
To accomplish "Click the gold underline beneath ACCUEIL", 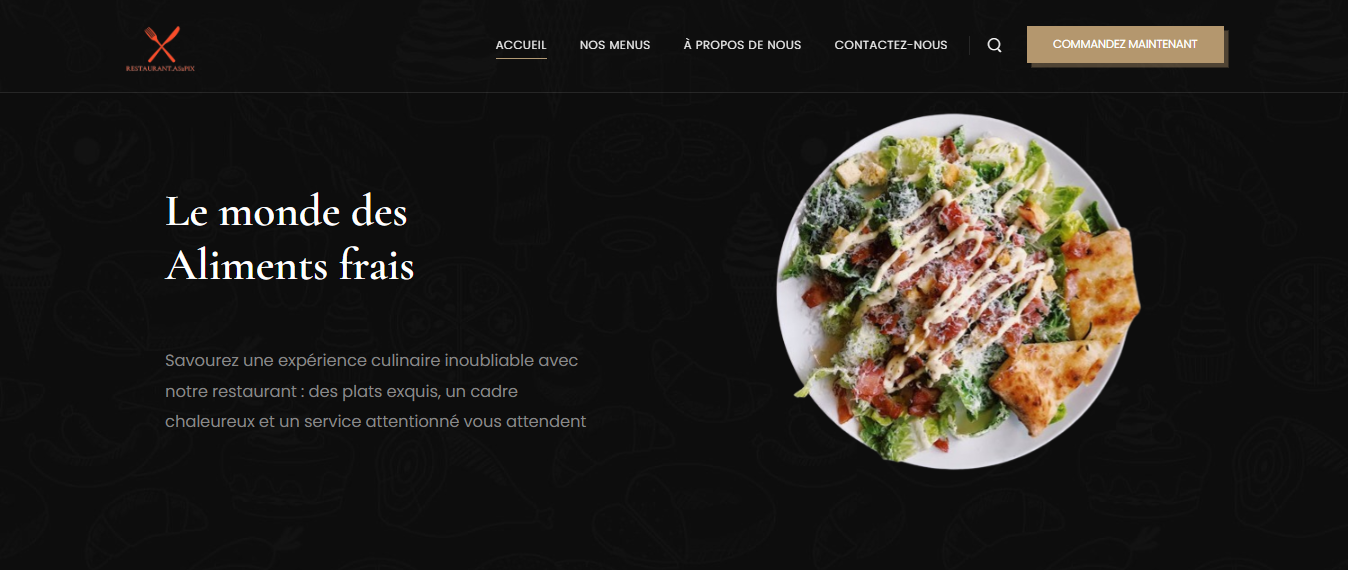I will (521, 59).
